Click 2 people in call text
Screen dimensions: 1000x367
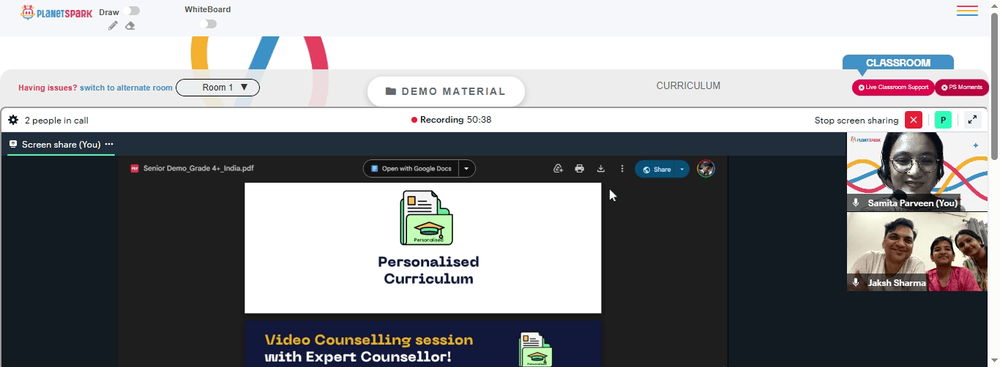57,120
